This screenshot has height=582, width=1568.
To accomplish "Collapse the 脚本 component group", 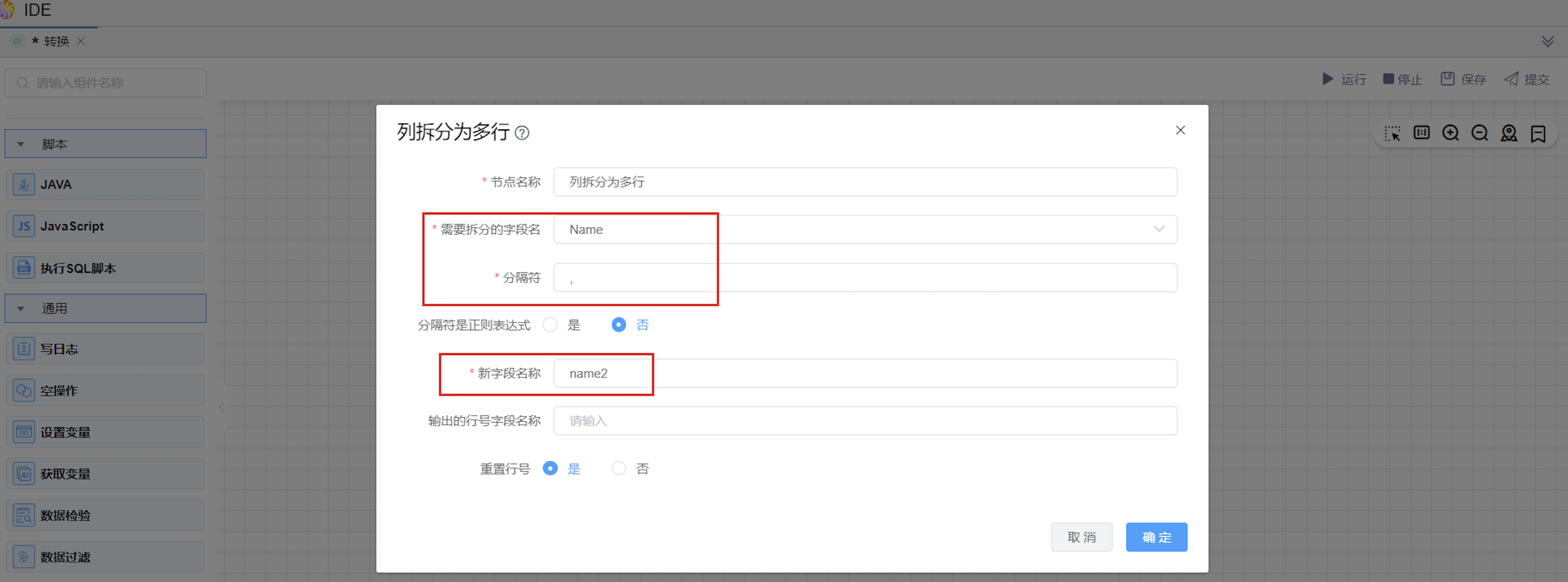I will (x=20, y=144).
